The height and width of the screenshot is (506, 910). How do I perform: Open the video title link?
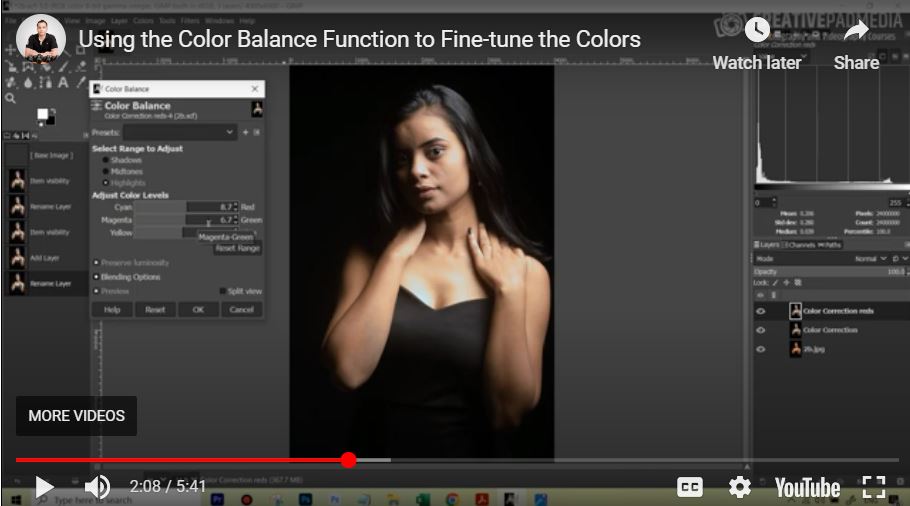[x=359, y=39]
